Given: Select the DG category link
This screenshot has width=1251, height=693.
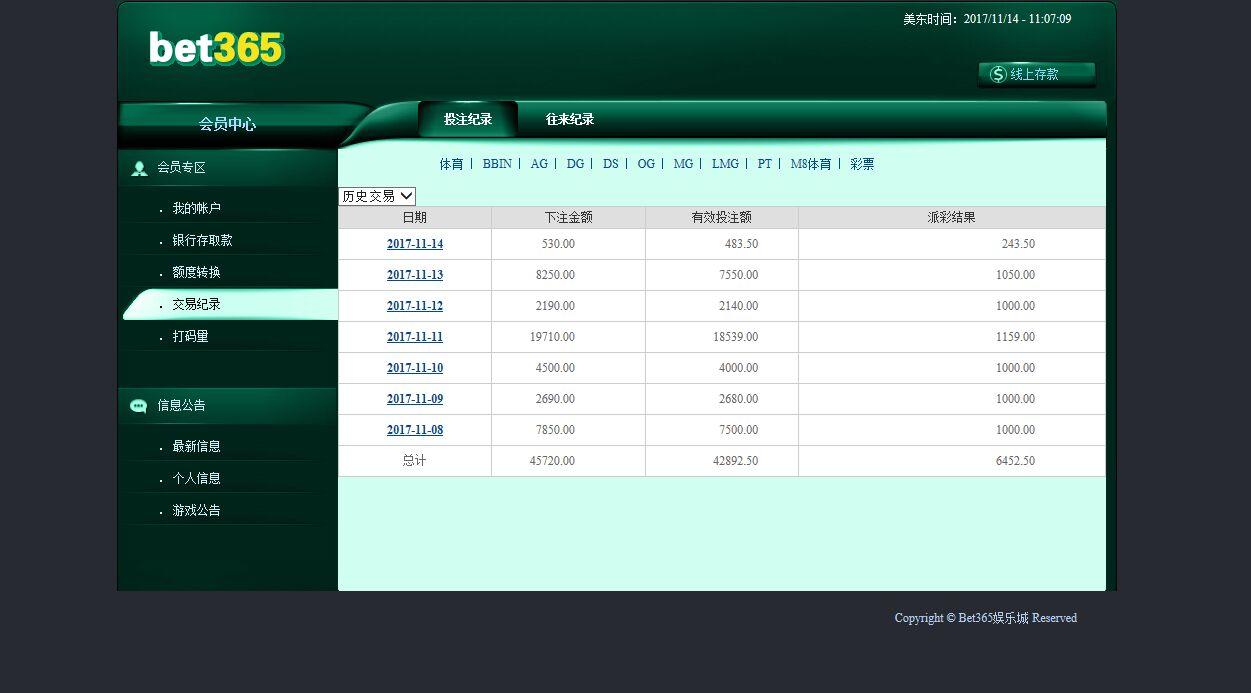Looking at the screenshot, I should (575, 164).
